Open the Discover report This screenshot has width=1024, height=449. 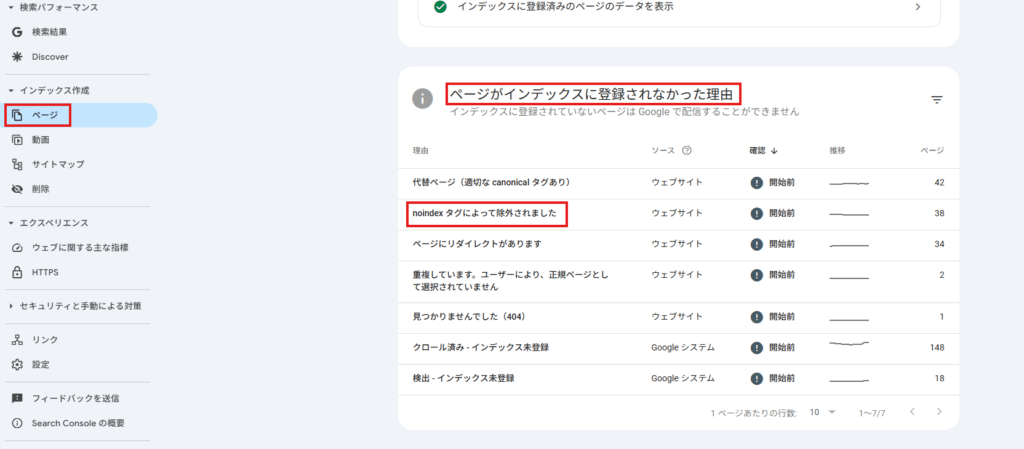[50, 57]
